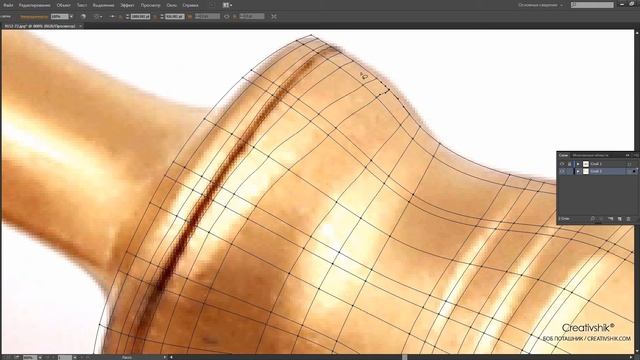
Task: Switch to the Слои panel tab
Action: (x=563, y=155)
